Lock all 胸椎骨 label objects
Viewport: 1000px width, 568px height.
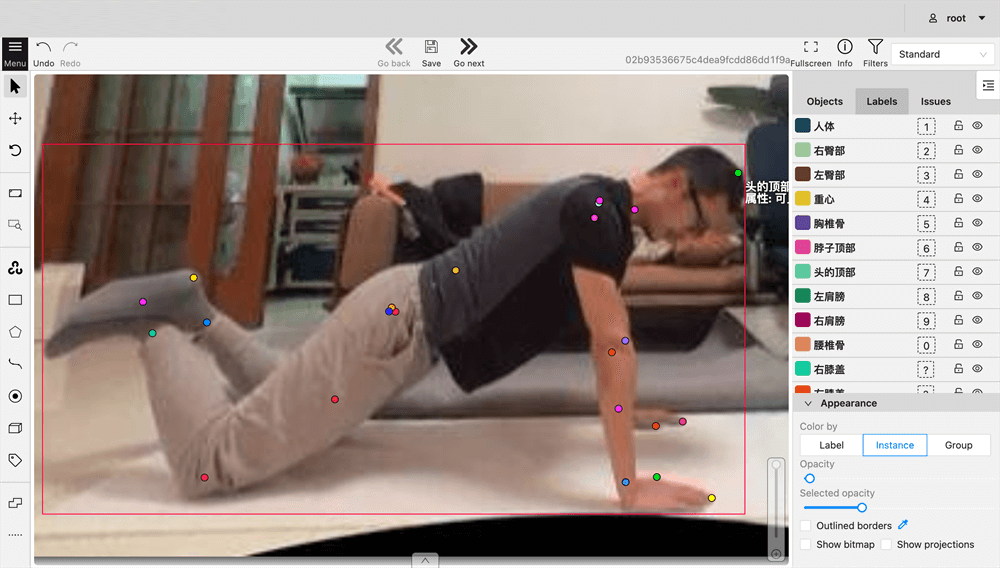[x=958, y=222]
